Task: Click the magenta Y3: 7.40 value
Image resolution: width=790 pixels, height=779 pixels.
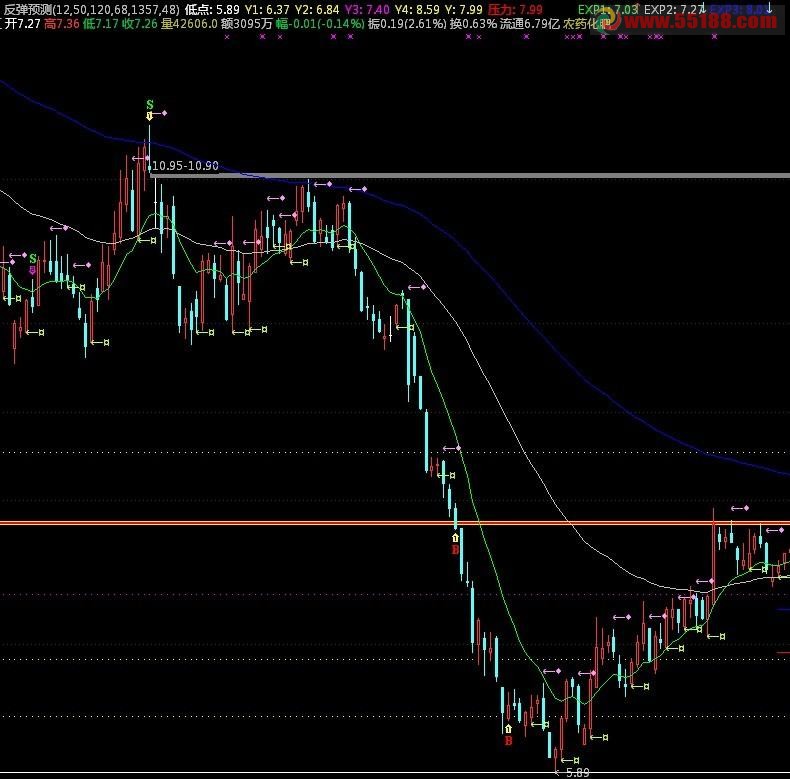Action: pos(367,10)
